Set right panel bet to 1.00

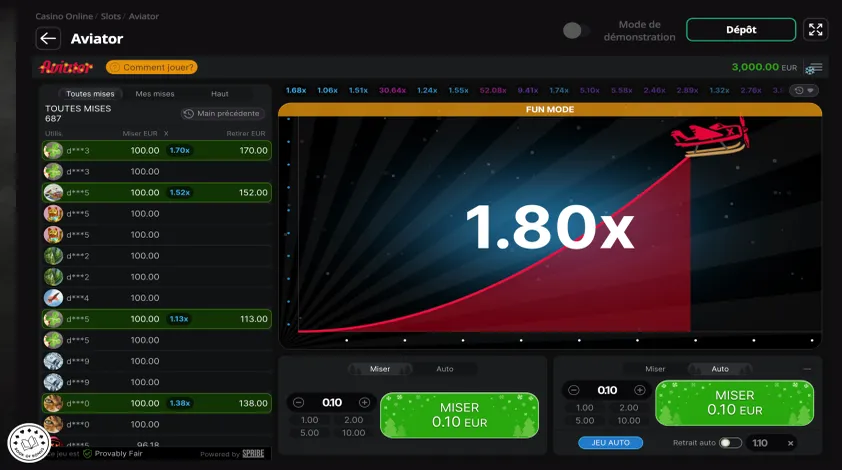point(585,408)
